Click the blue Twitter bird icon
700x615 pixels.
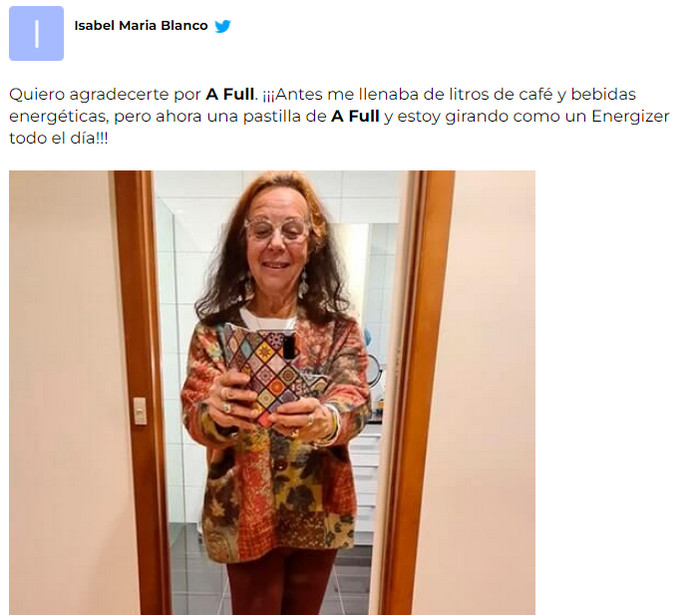222,26
